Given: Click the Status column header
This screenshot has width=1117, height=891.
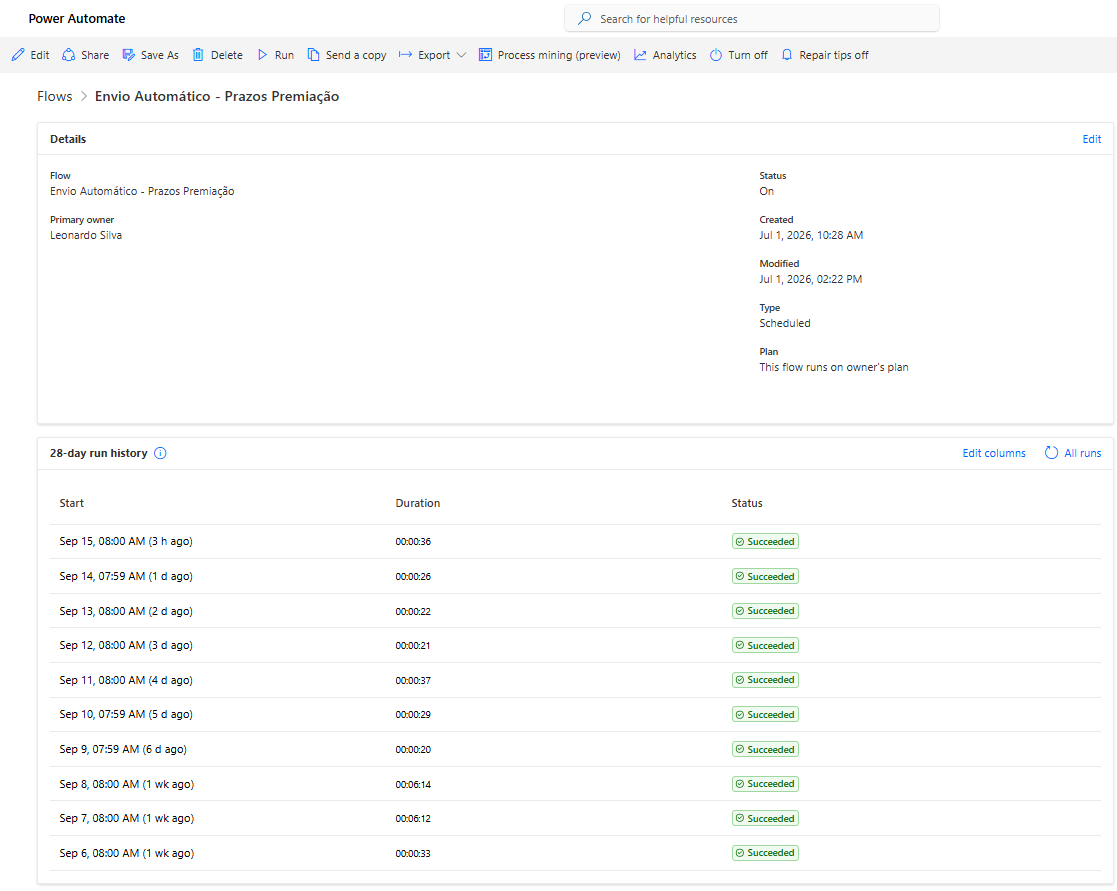Looking at the screenshot, I should [747, 503].
